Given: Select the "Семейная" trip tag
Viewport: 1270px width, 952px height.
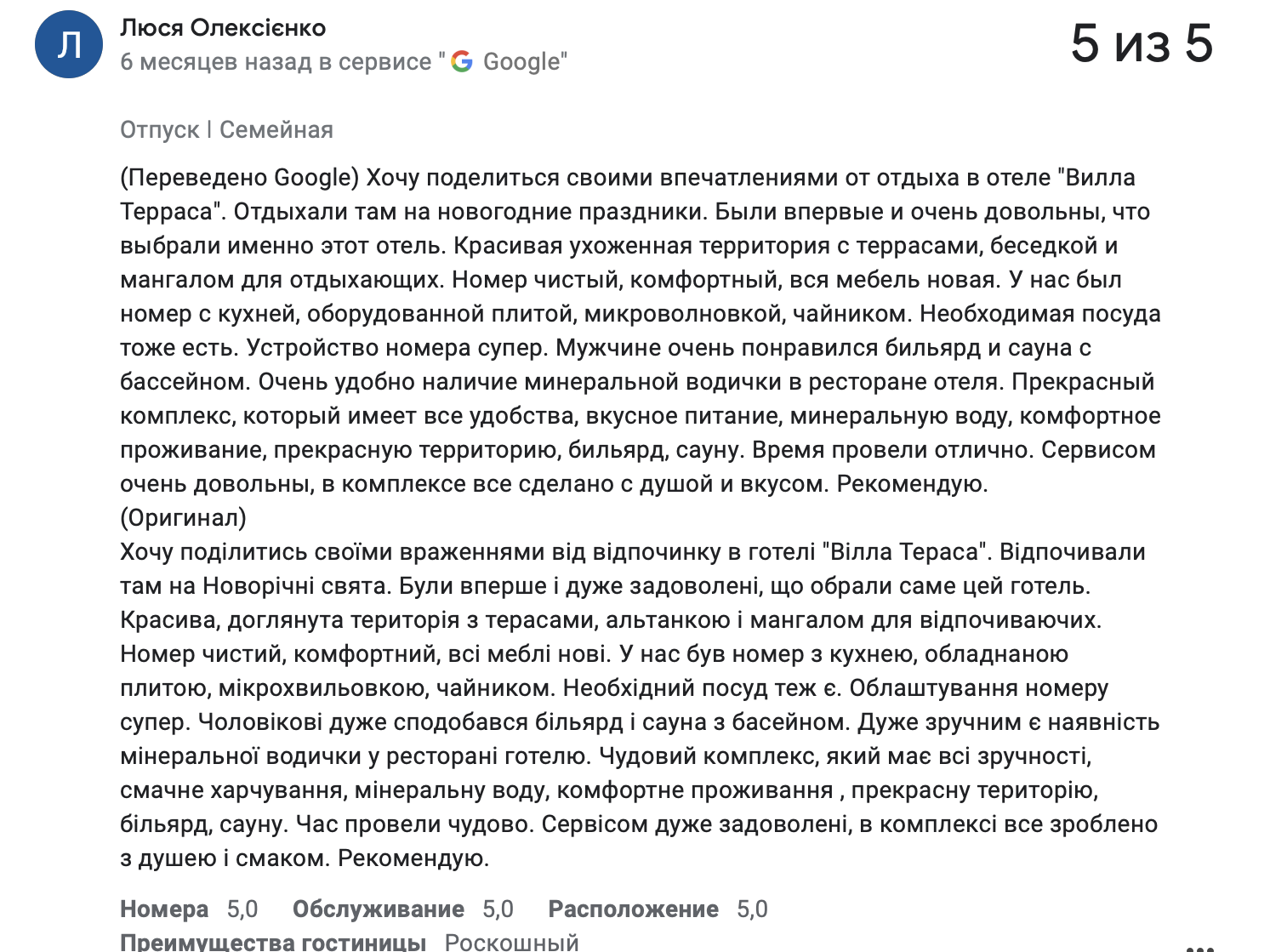Looking at the screenshot, I should pos(276,130).
